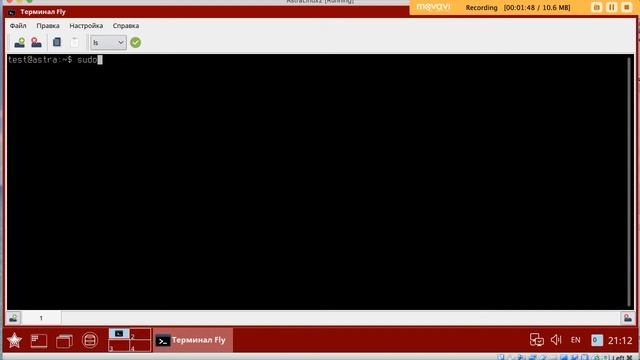The height and width of the screenshot is (360, 640).
Task: Open the Справка menu
Action: tap(126, 26)
